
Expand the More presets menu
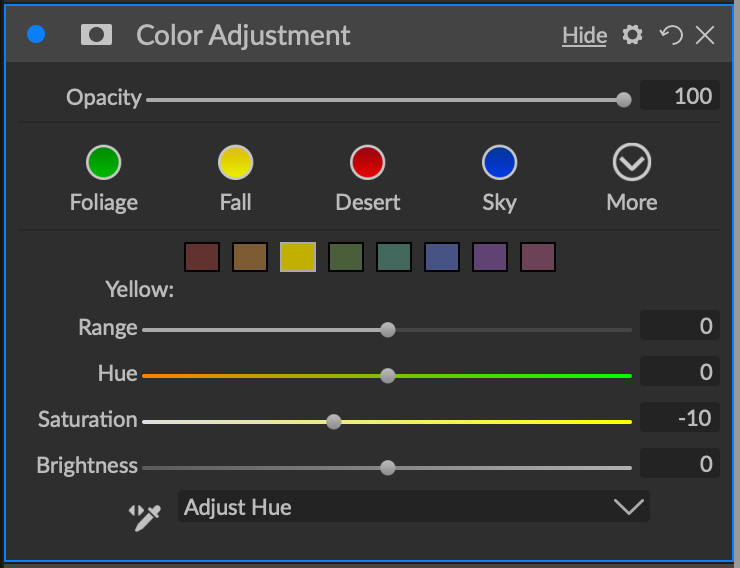(x=631, y=162)
